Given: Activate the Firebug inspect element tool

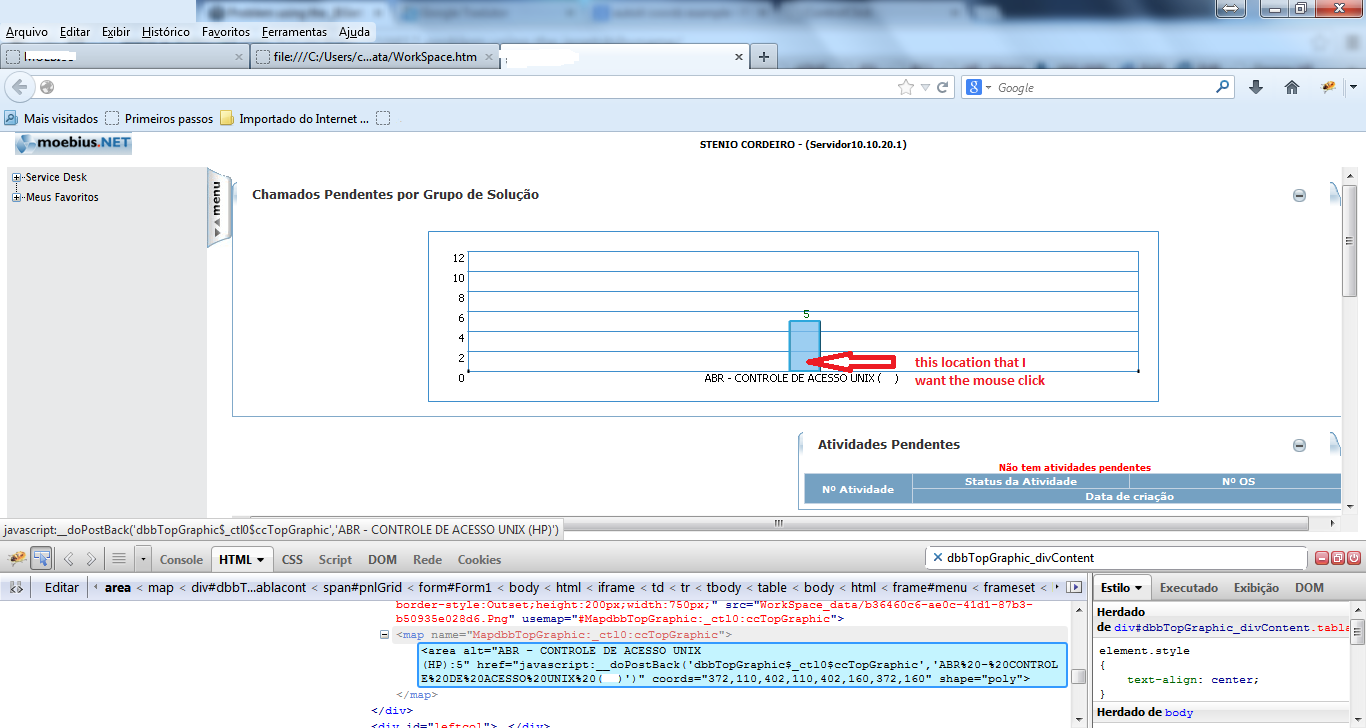Looking at the screenshot, I should point(41,558).
